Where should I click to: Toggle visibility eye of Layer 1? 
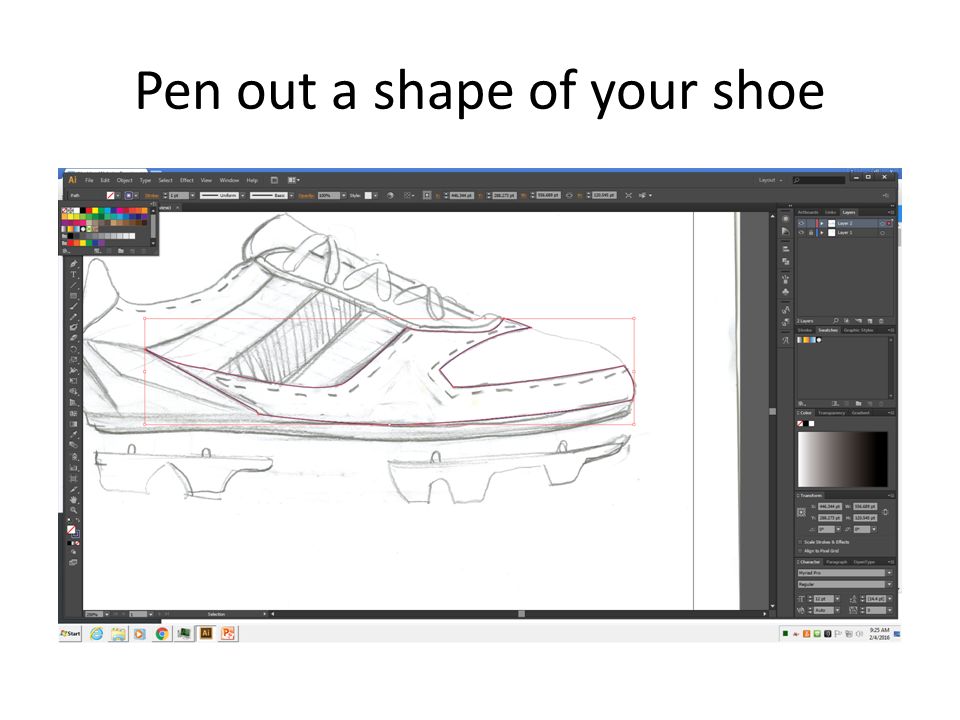click(801, 233)
